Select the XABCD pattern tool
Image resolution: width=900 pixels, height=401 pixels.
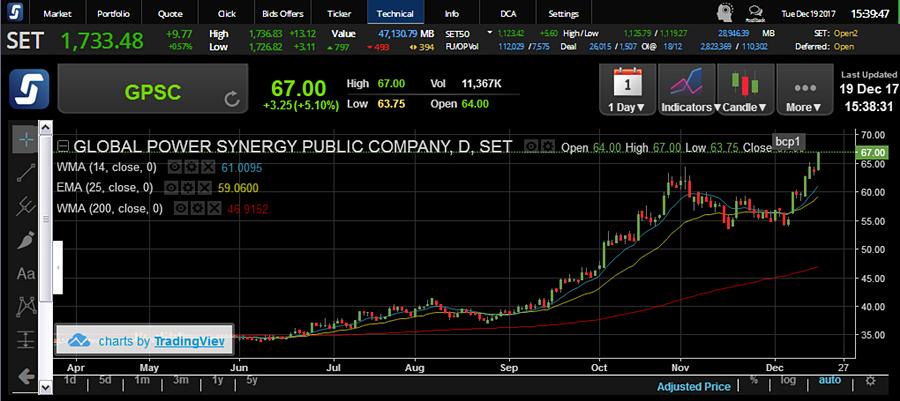tap(26, 306)
